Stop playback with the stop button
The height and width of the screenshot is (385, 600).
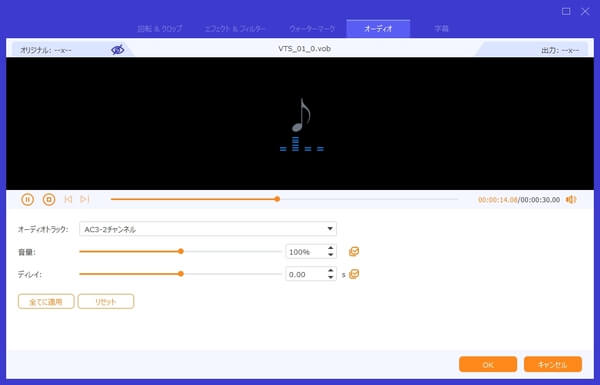pos(49,199)
